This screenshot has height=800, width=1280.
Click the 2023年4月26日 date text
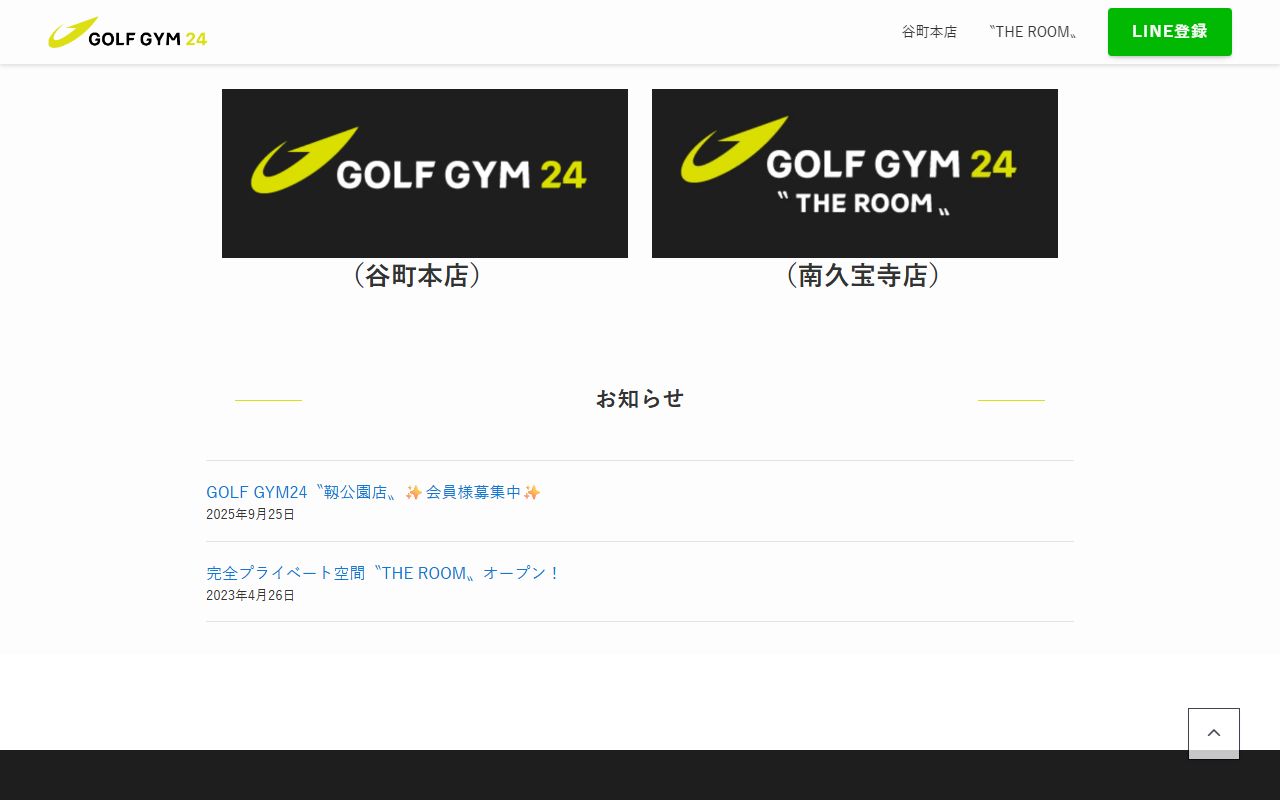[250, 595]
